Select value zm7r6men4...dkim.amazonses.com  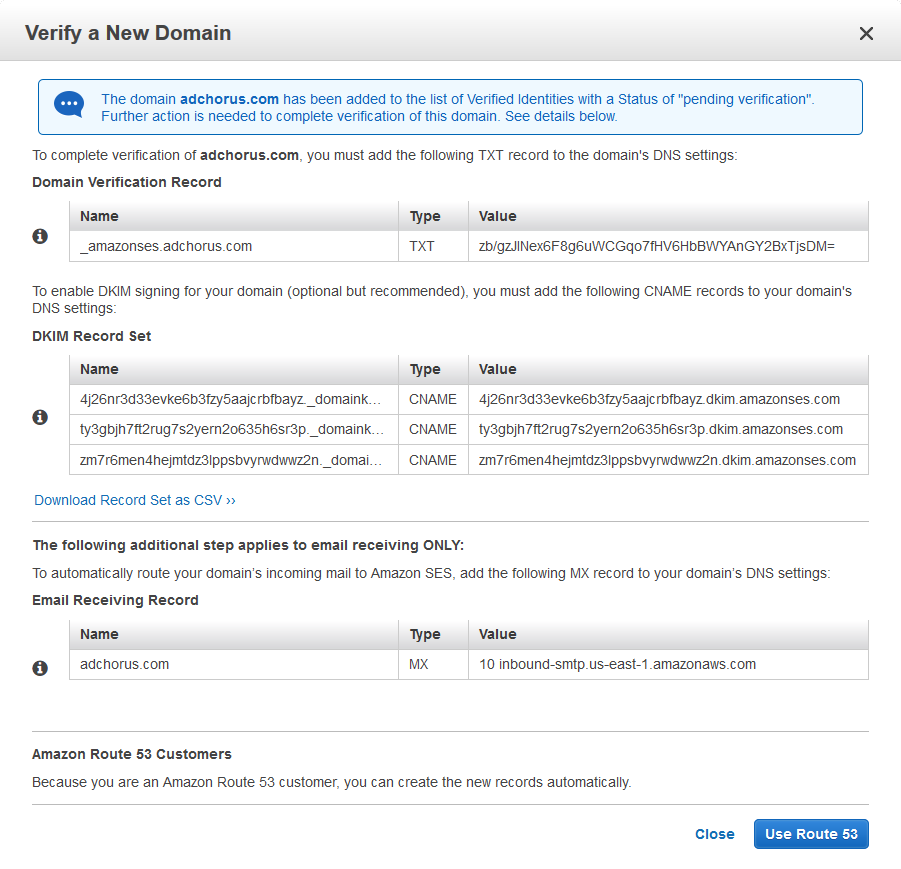(668, 460)
